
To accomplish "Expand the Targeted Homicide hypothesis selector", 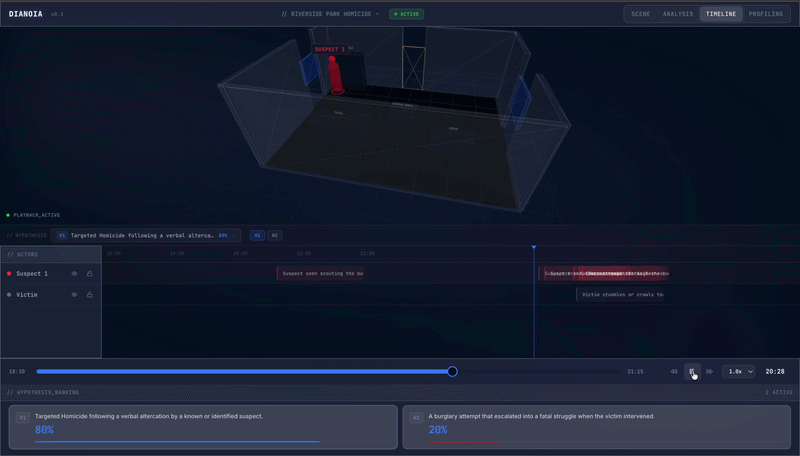I will pyautogui.click(x=146, y=236).
